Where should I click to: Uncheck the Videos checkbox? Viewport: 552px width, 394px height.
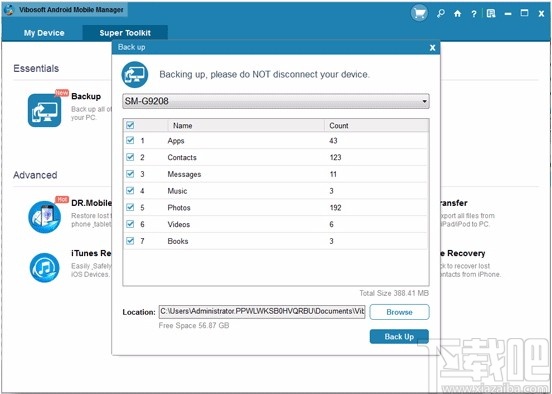pos(130,224)
